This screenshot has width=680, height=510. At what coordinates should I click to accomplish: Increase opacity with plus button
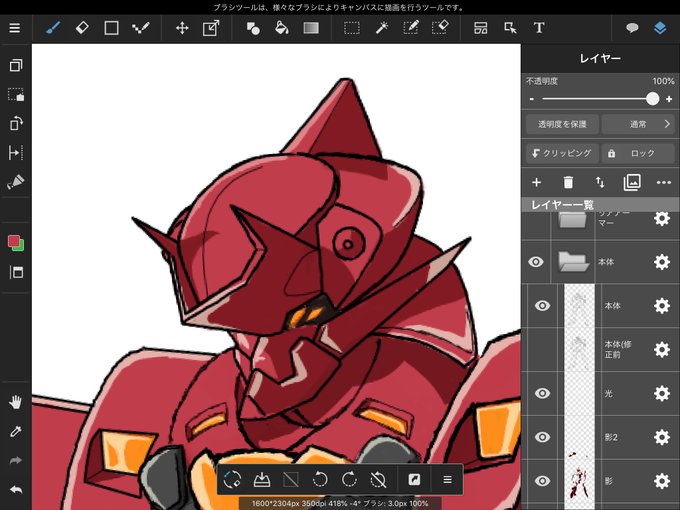click(x=669, y=99)
